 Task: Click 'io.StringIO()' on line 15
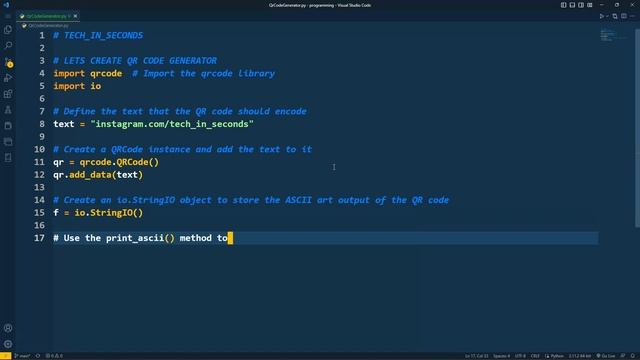[x=109, y=213]
